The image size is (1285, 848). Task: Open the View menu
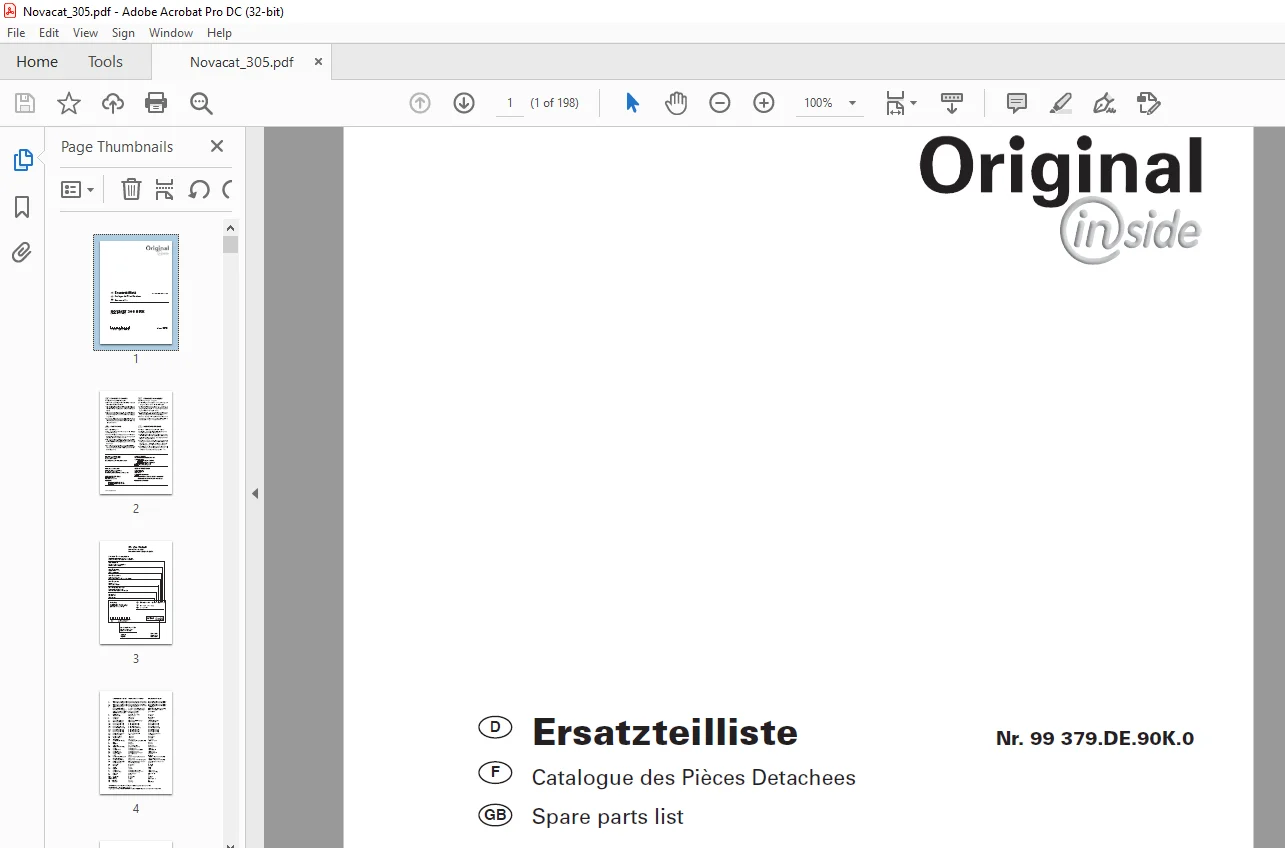(85, 33)
